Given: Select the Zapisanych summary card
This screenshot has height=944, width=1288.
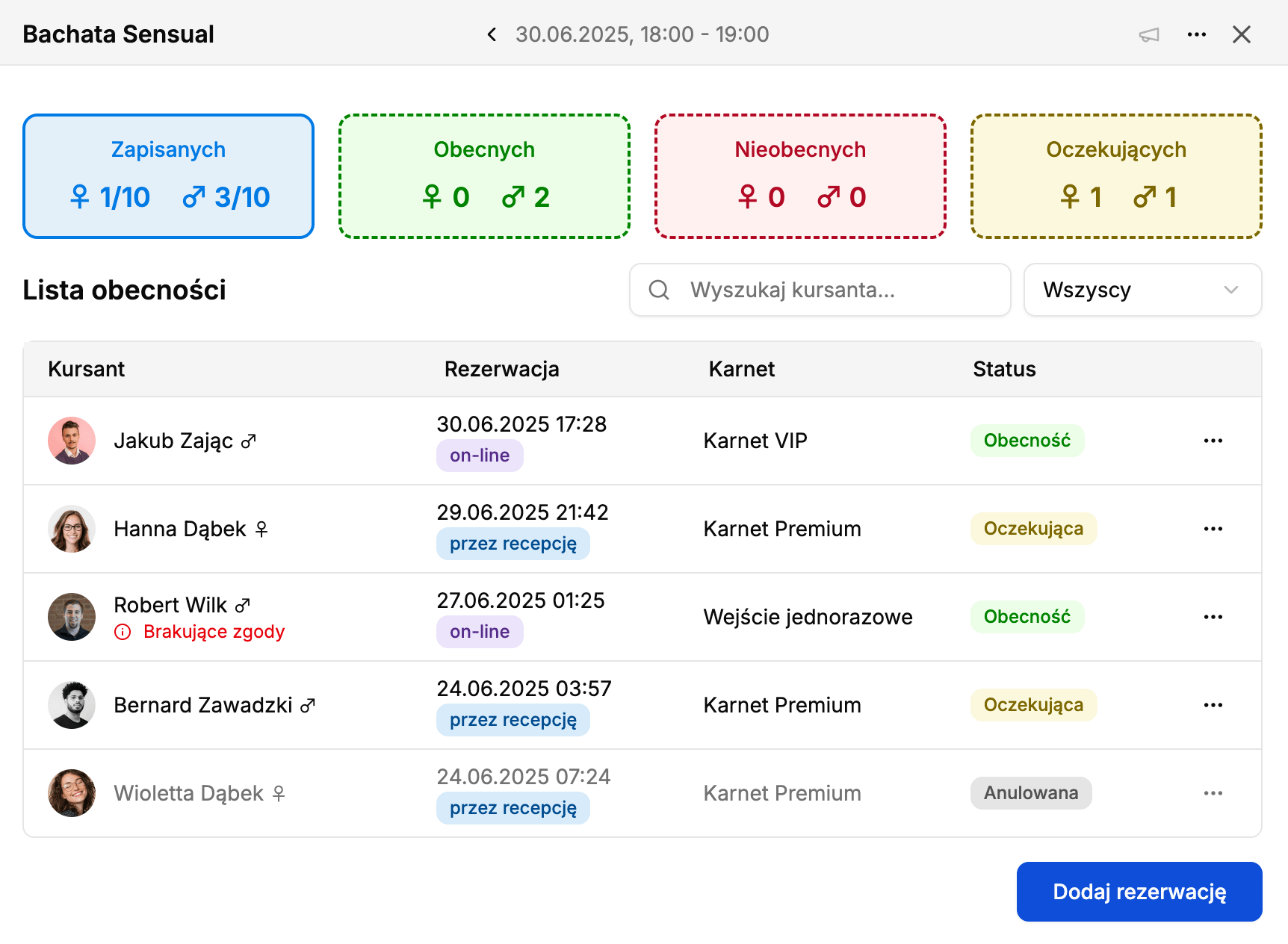Looking at the screenshot, I should 168,176.
